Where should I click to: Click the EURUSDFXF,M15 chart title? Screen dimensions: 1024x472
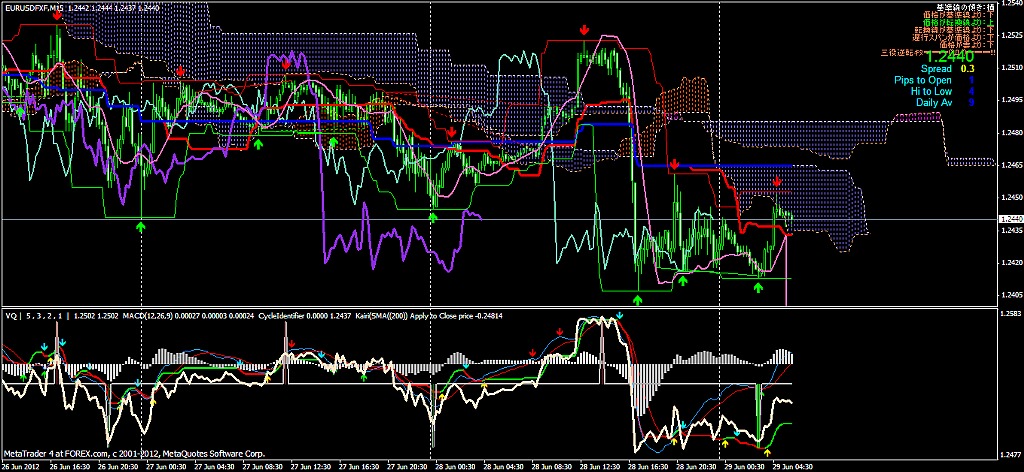(33, 7)
